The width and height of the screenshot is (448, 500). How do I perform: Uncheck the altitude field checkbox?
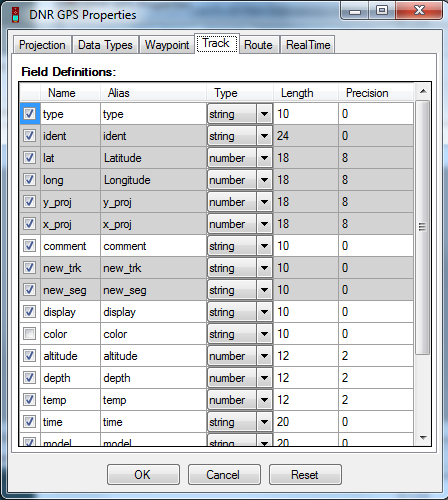point(29,356)
